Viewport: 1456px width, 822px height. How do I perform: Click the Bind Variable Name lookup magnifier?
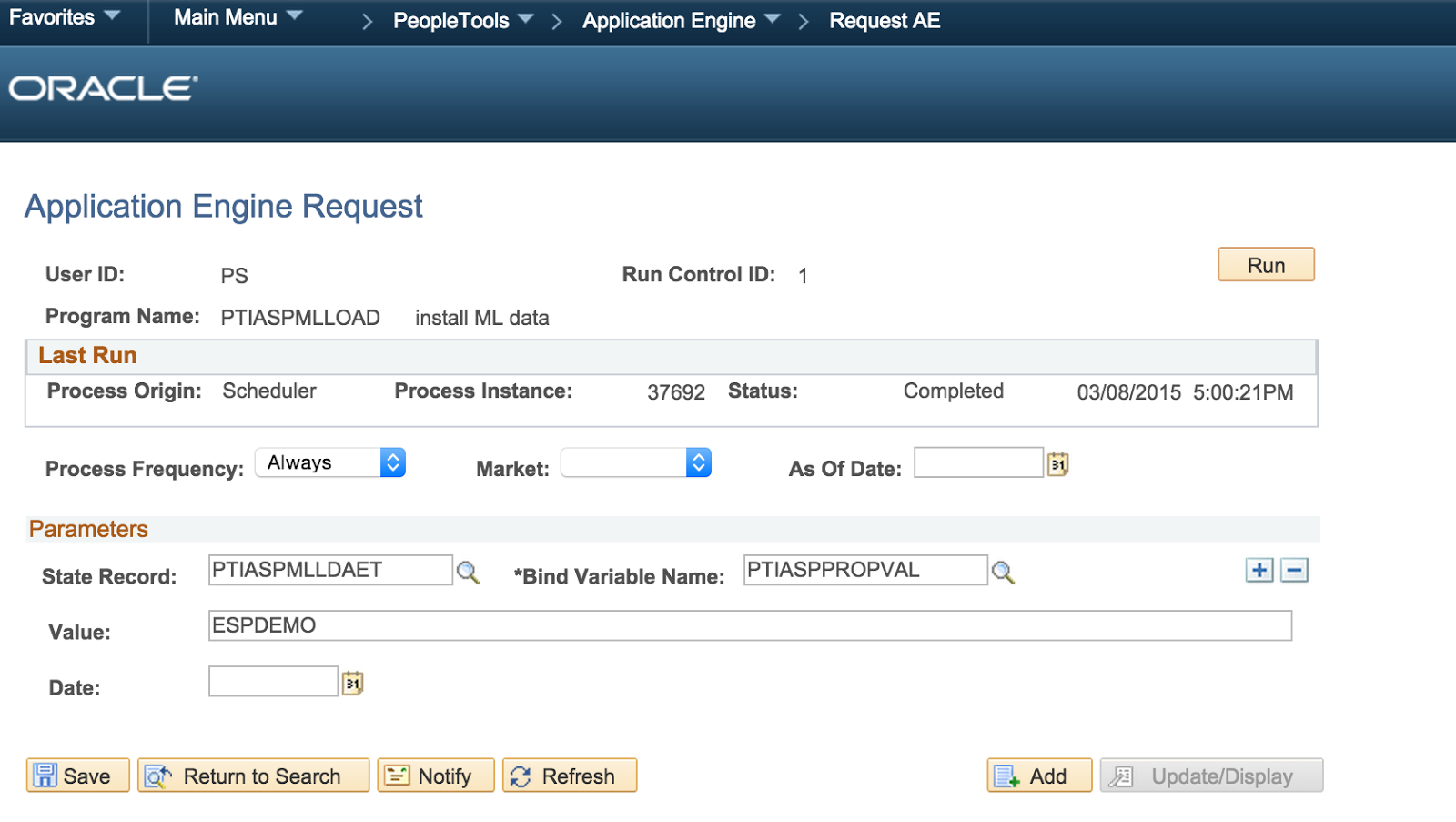[x=1003, y=573]
